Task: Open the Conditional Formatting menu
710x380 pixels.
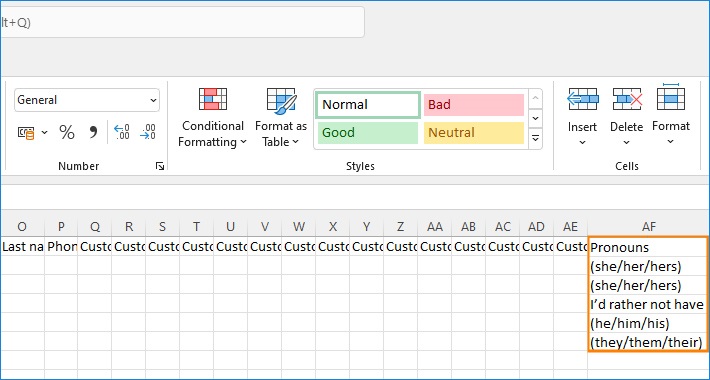Action: point(212,117)
